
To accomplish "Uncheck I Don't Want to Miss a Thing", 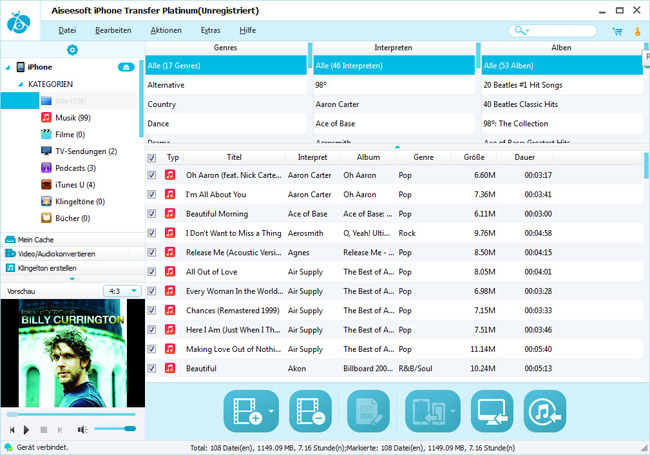I will (x=152, y=233).
